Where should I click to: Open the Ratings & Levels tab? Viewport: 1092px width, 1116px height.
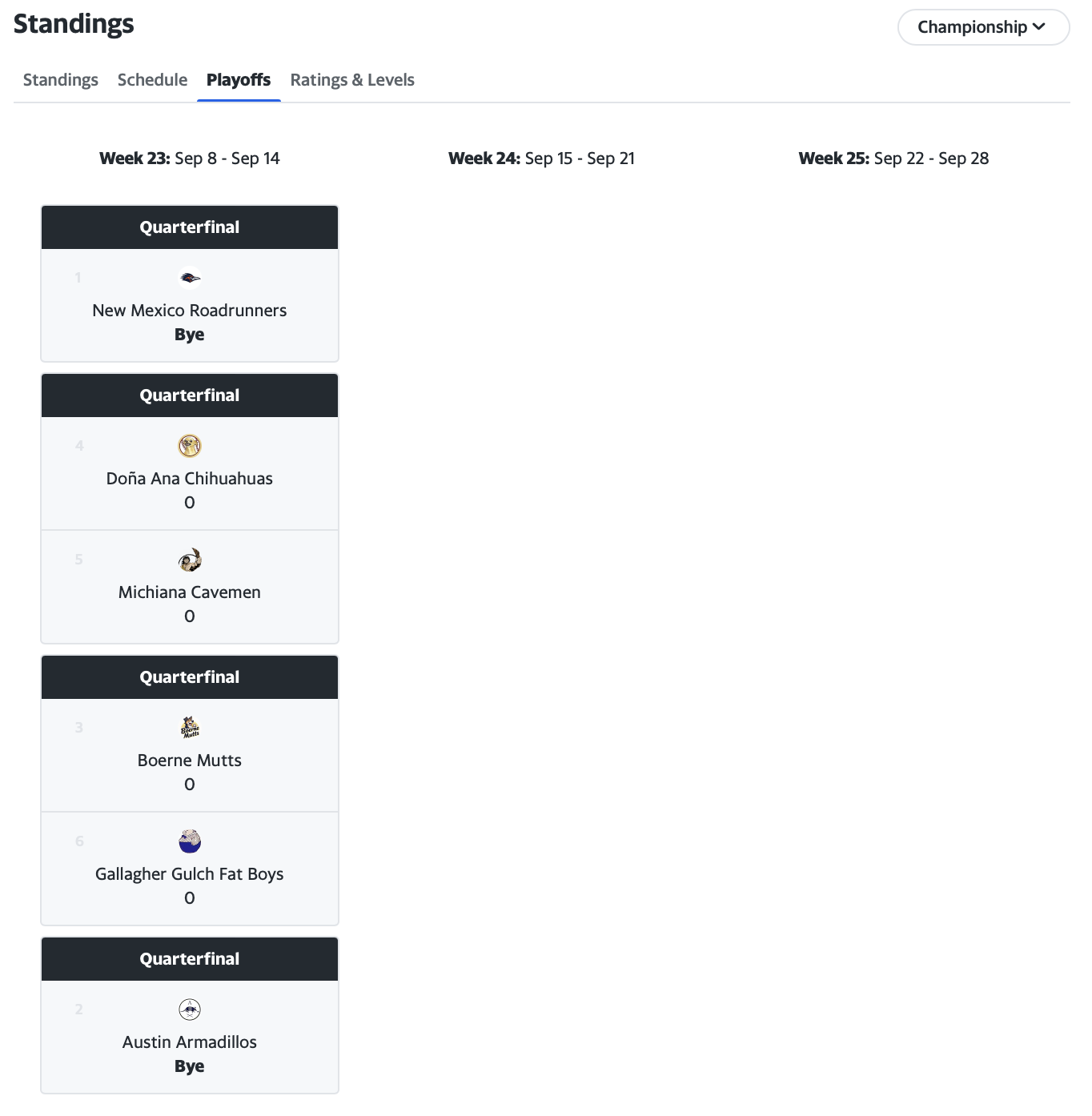[x=352, y=80]
